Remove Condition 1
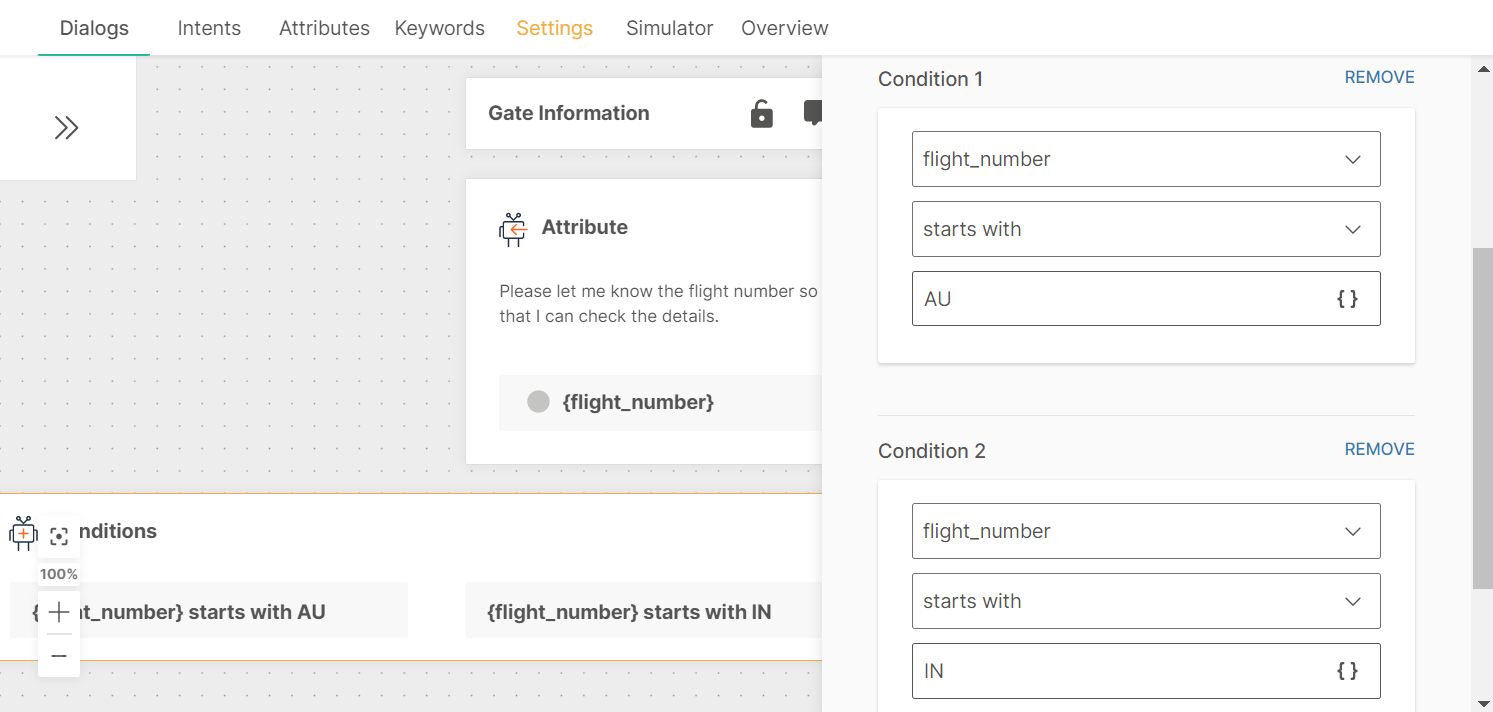The width and height of the screenshot is (1493, 712). click(1379, 77)
